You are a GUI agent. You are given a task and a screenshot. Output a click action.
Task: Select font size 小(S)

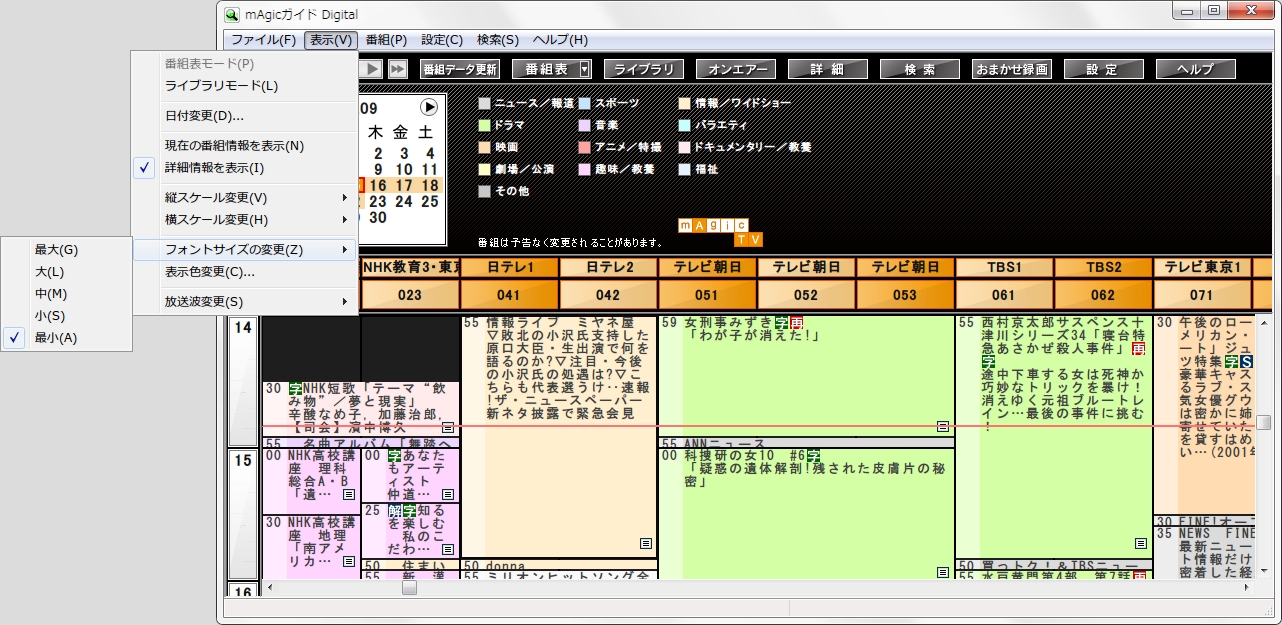pyautogui.click(x=66, y=316)
